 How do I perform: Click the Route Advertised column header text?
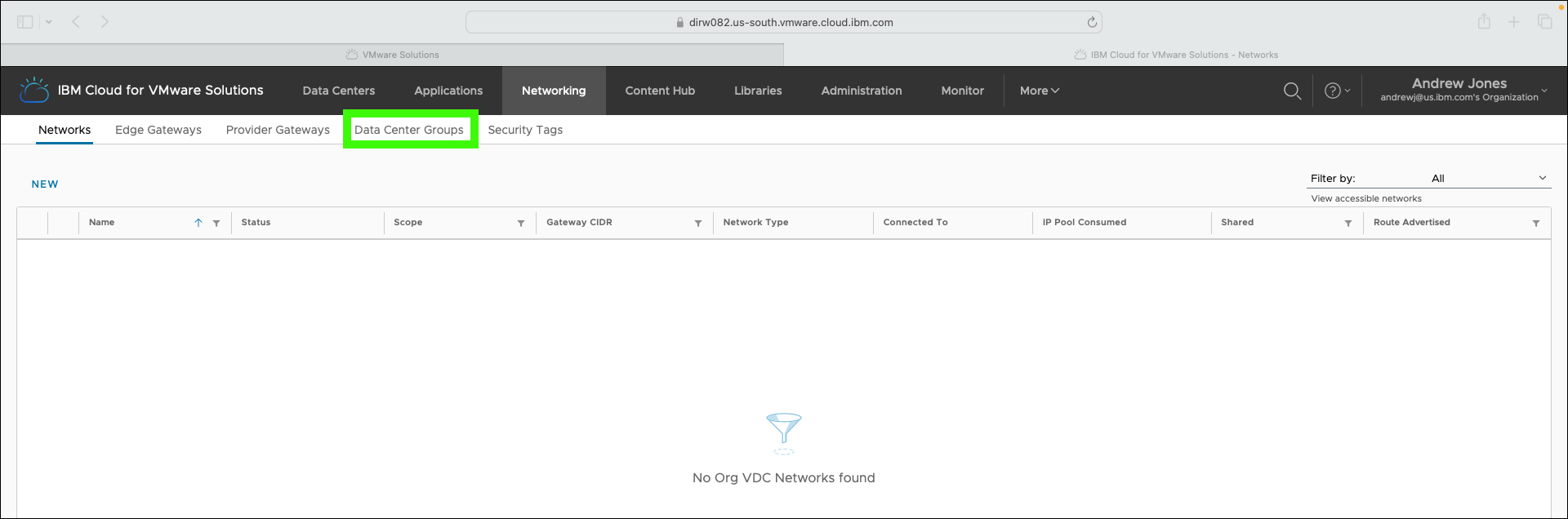click(1412, 222)
